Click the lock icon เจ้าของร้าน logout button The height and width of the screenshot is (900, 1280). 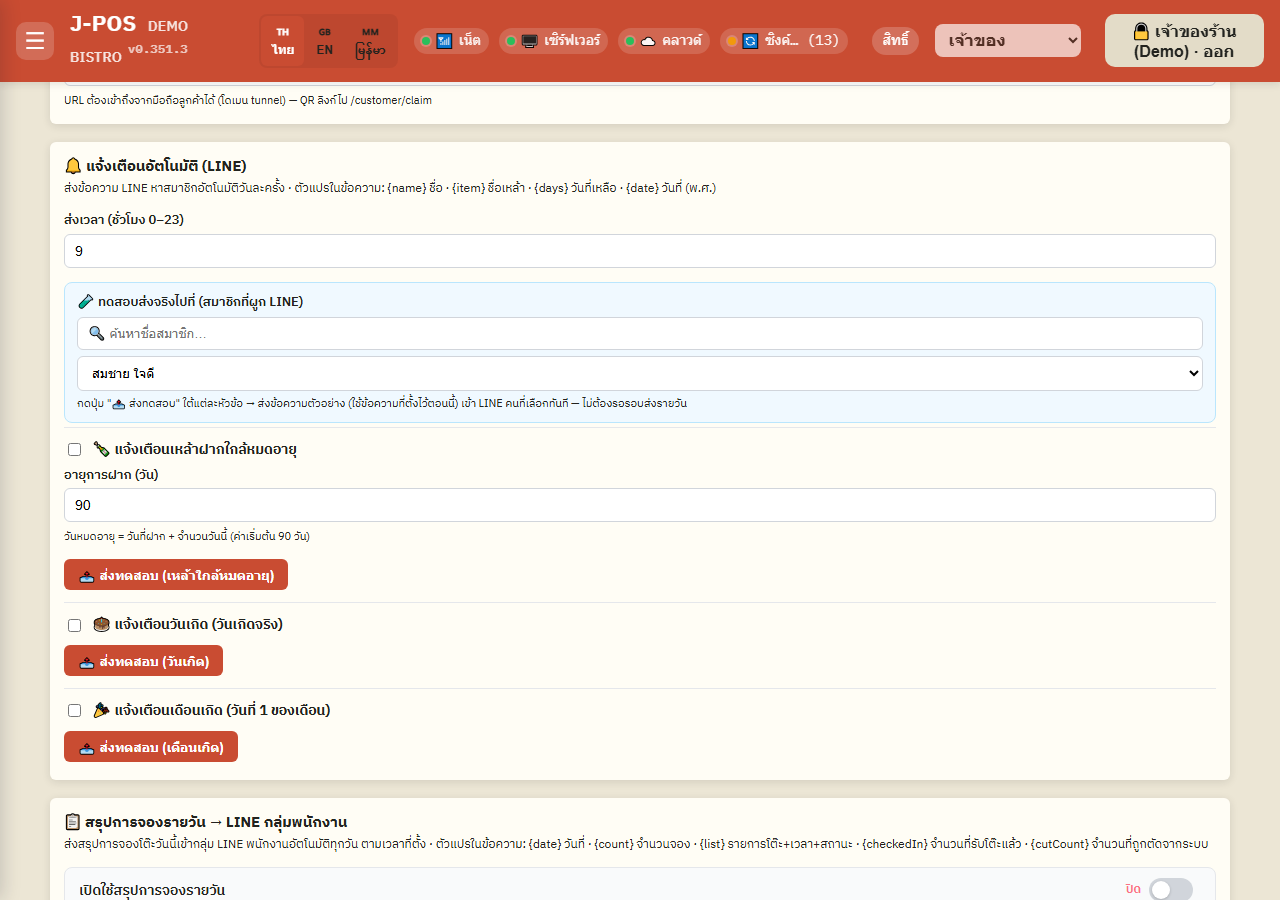pyautogui.click(x=1184, y=41)
